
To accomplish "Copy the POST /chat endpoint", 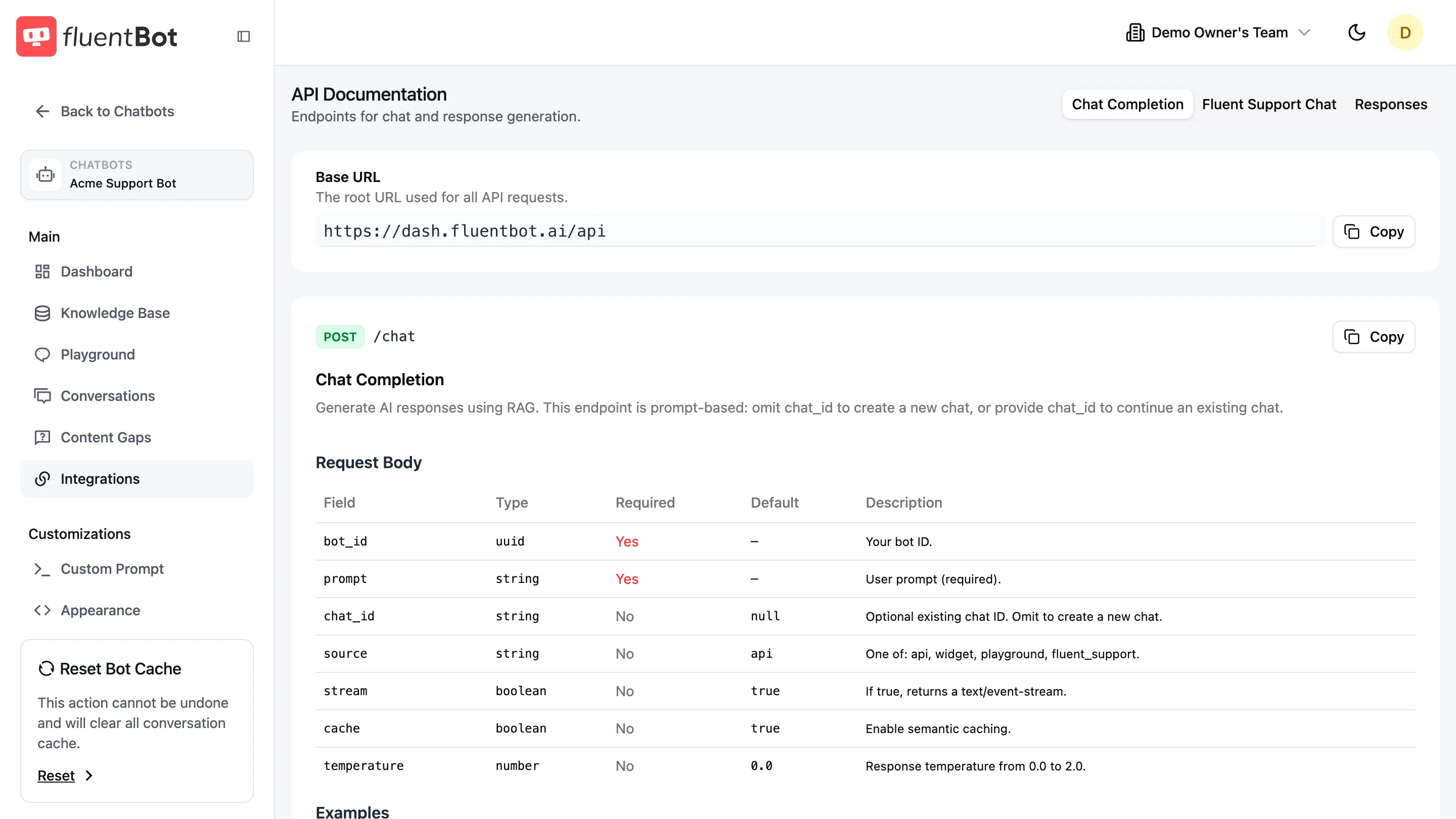I will 1374,337.
